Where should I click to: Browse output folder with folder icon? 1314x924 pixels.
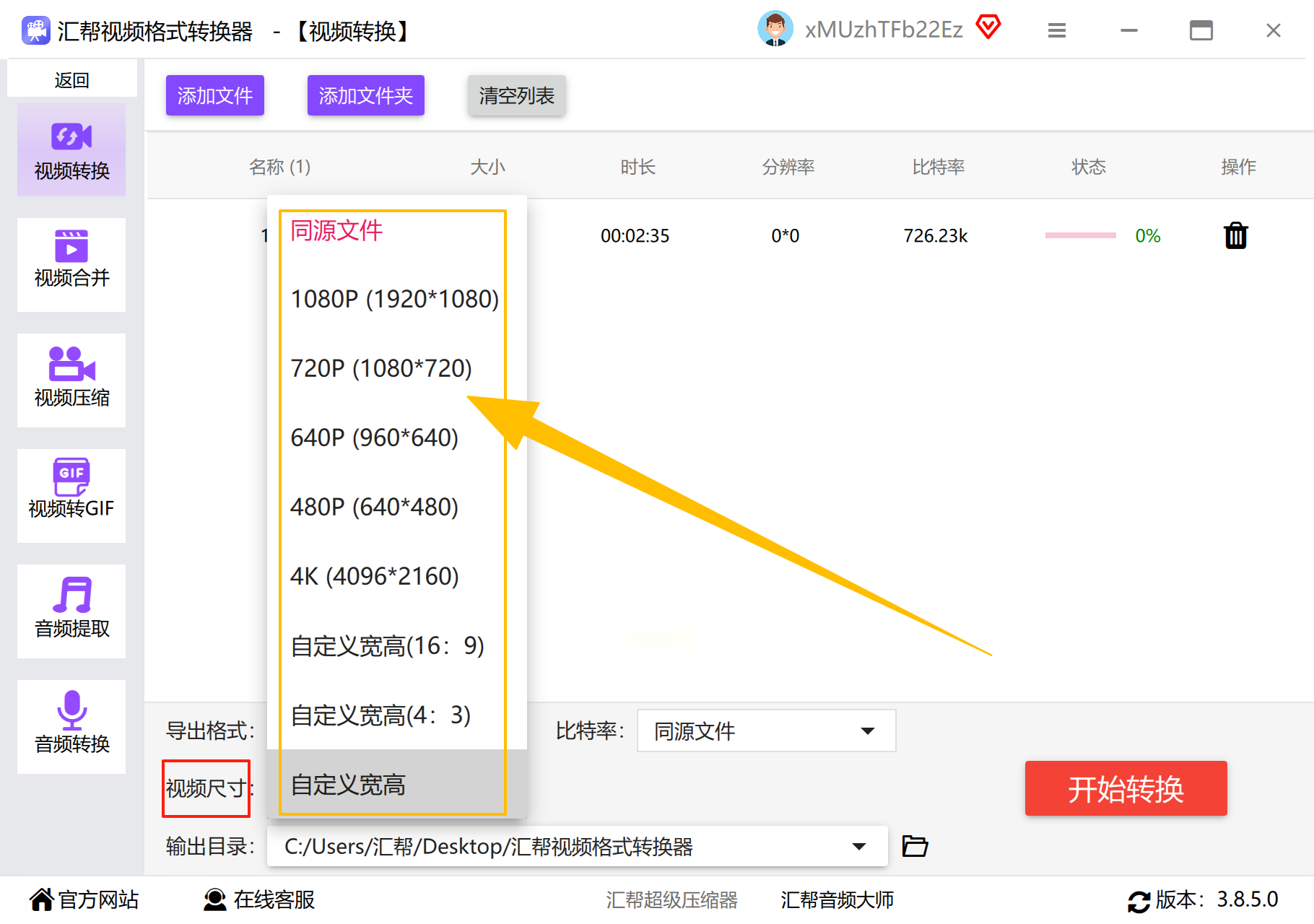pos(915,845)
